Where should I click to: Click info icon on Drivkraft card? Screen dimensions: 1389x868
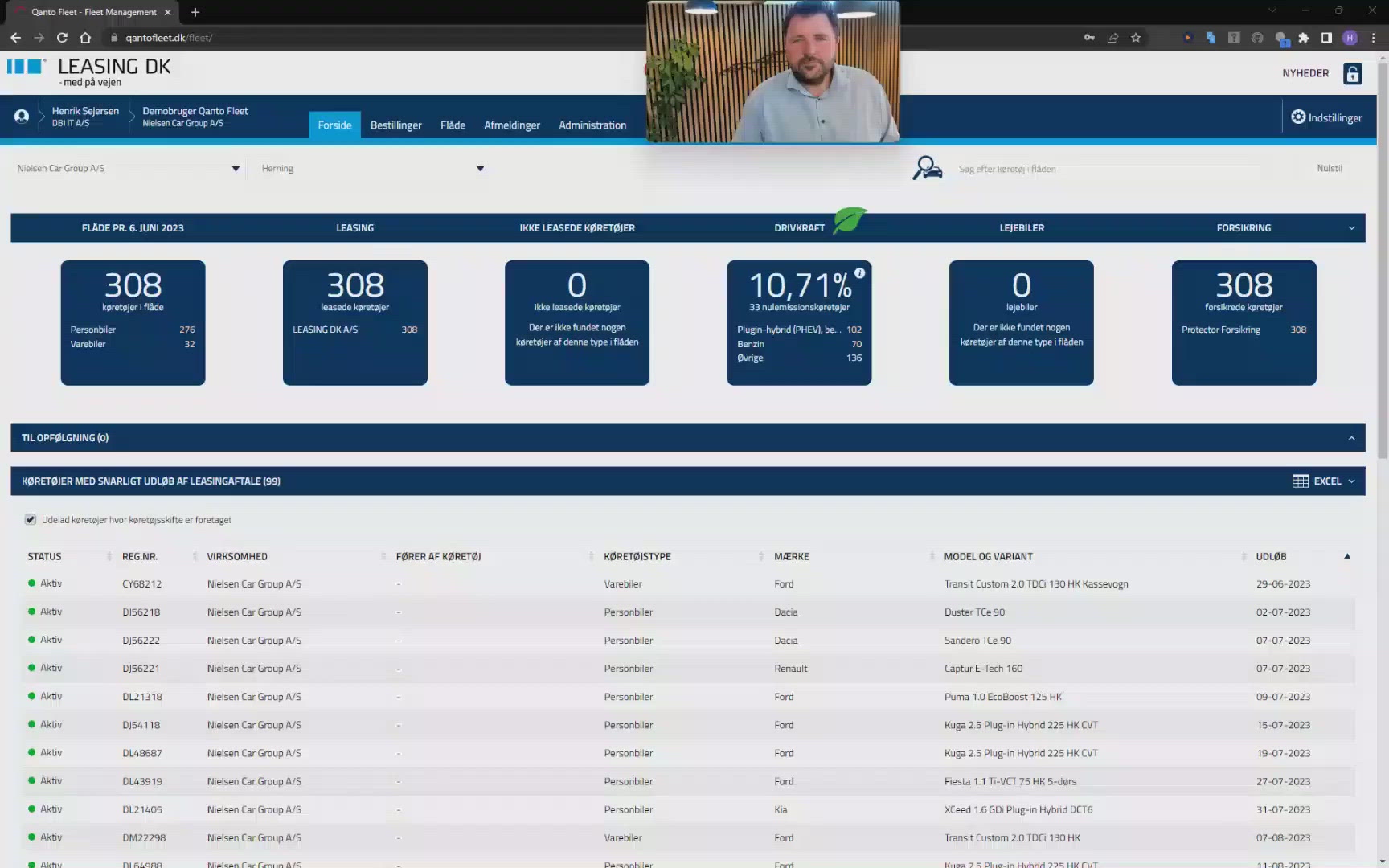click(859, 273)
